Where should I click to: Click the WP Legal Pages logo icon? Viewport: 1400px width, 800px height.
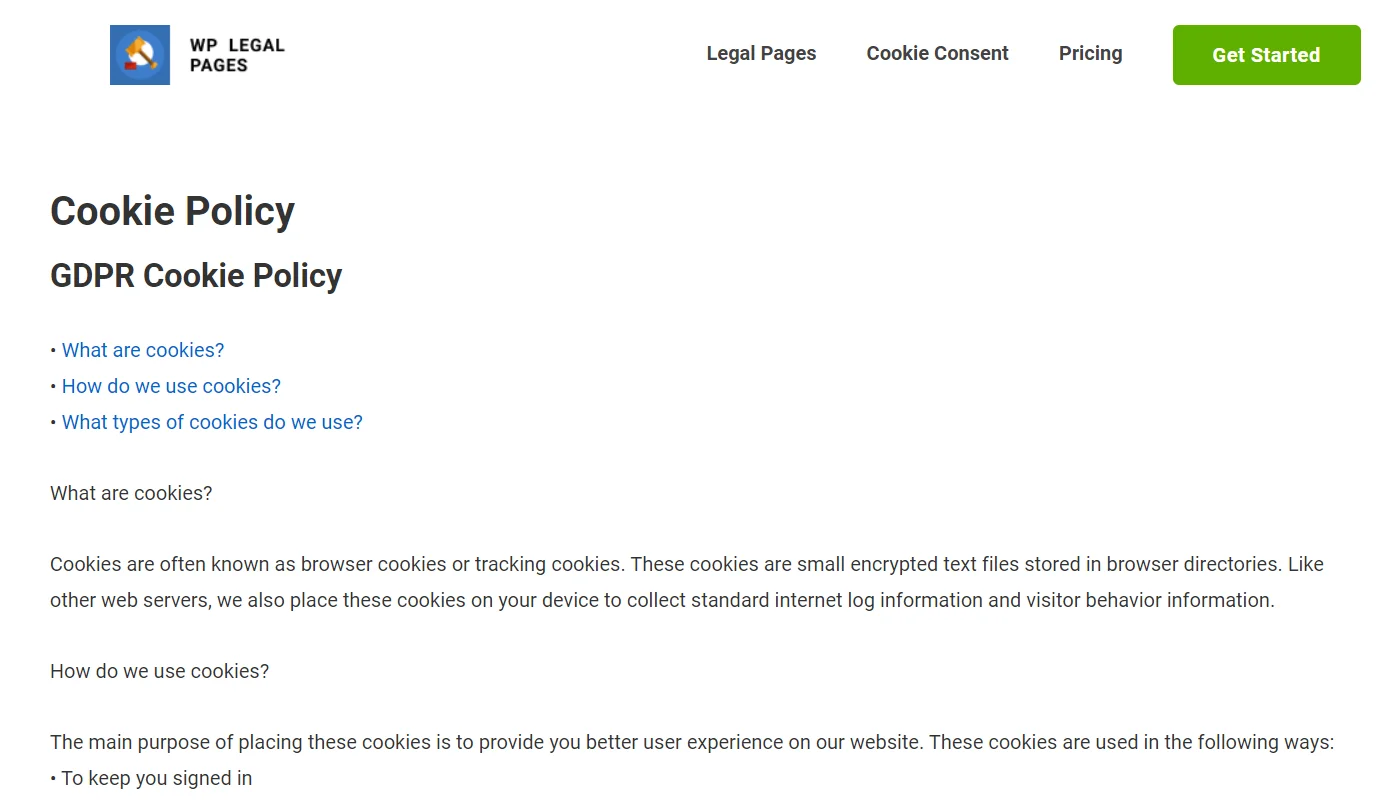140,55
